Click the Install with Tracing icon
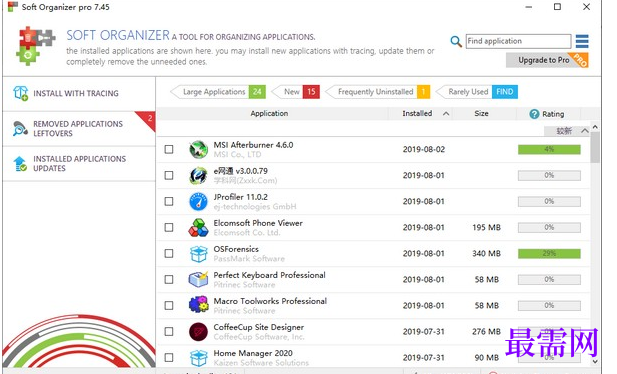 20,93
